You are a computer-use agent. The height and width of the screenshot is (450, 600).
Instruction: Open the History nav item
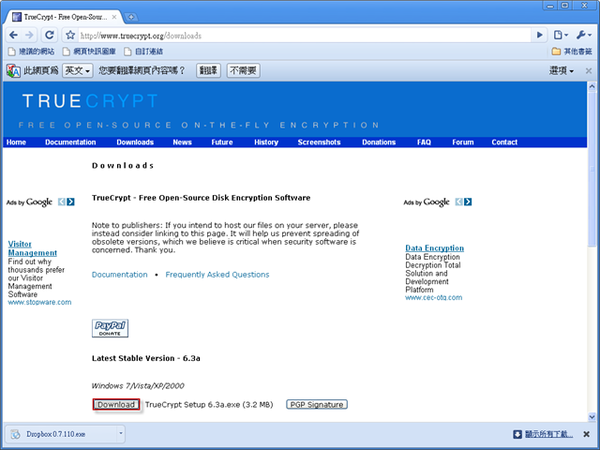pos(266,142)
